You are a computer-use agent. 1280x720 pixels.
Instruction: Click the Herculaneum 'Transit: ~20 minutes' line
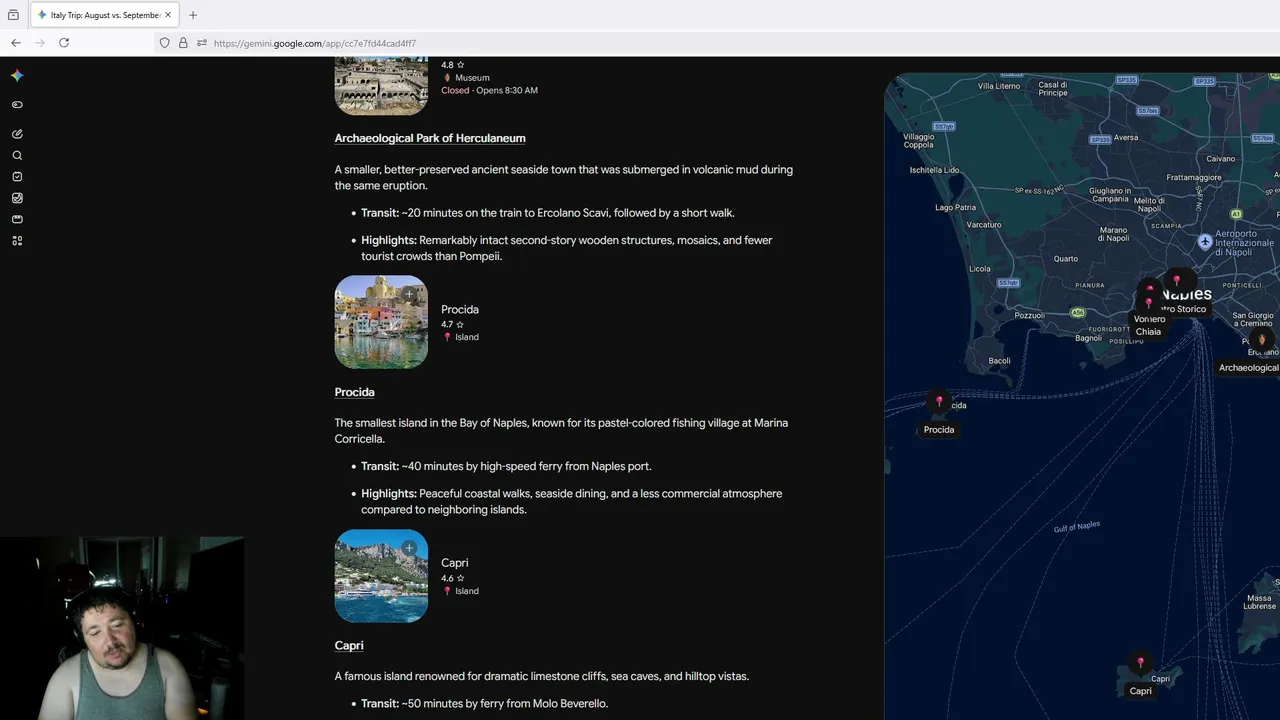click(x=548, y=213)
